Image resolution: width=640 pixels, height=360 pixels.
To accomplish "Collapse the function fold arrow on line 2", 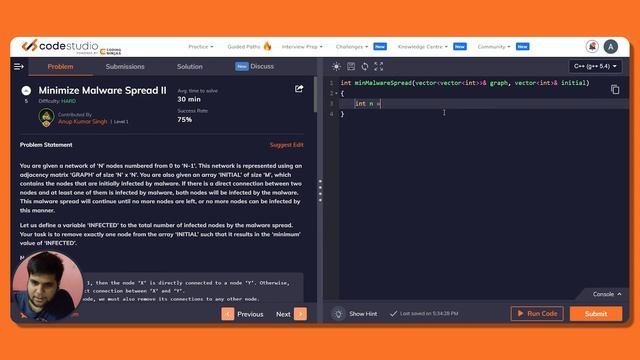I will click(337, 93).
